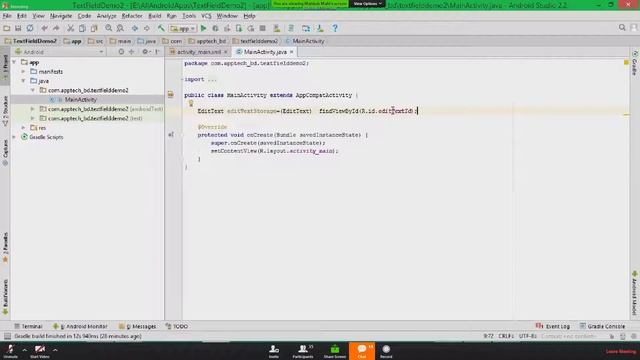Click the Replace search icon

tap(120, 28)
